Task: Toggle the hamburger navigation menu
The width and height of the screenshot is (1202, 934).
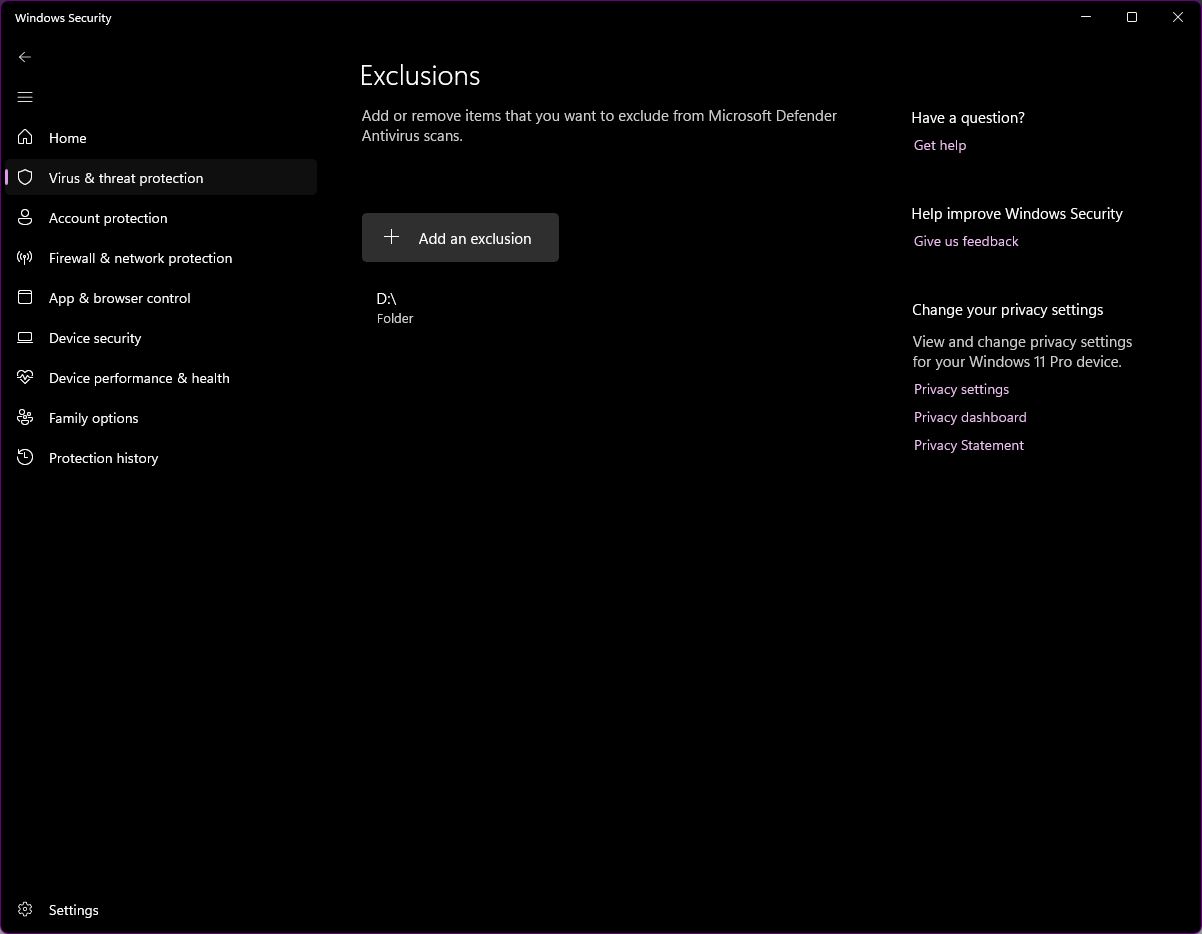Action: [25, 97]
